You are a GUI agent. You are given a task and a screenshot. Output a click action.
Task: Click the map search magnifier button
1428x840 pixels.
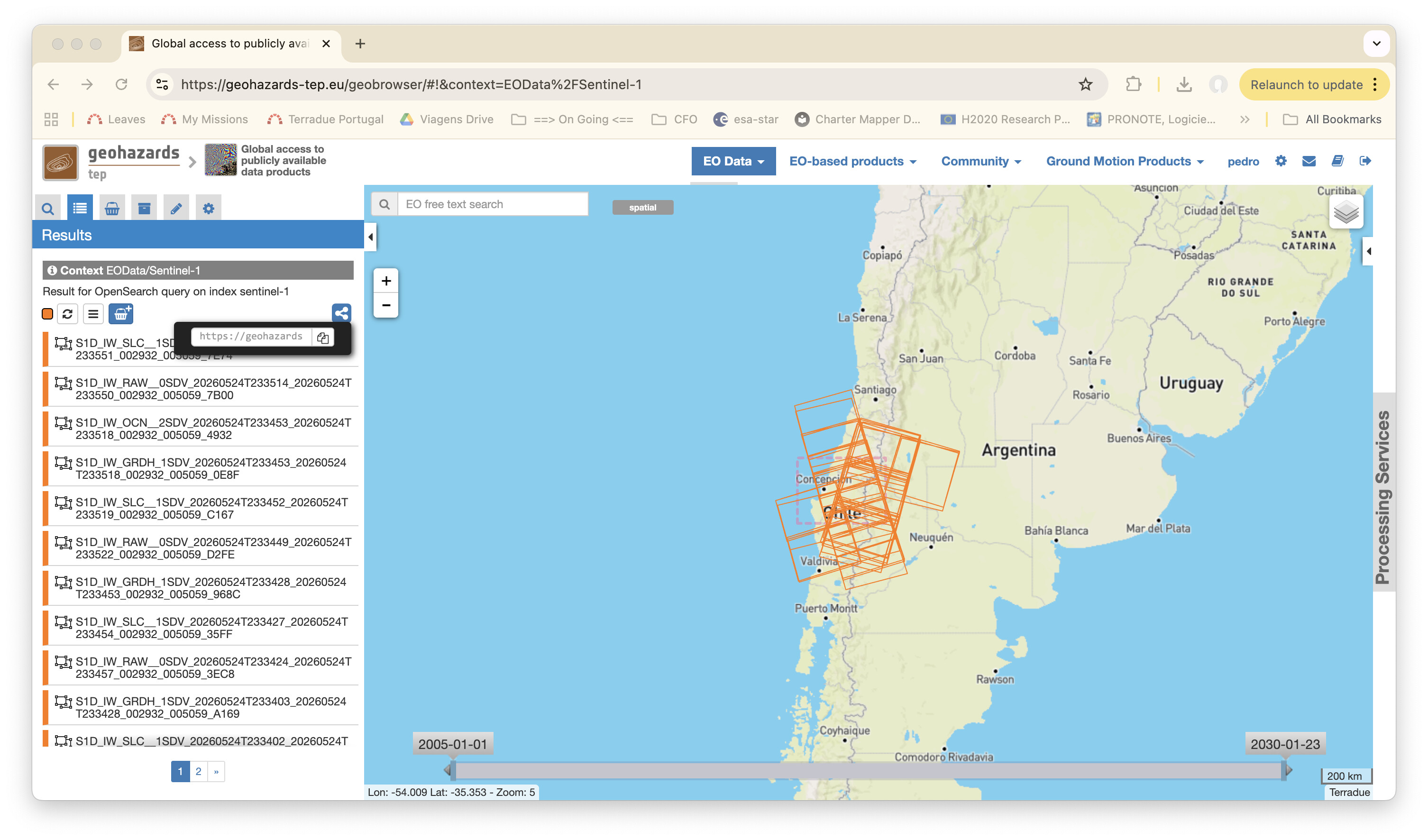tap(385, 204)
